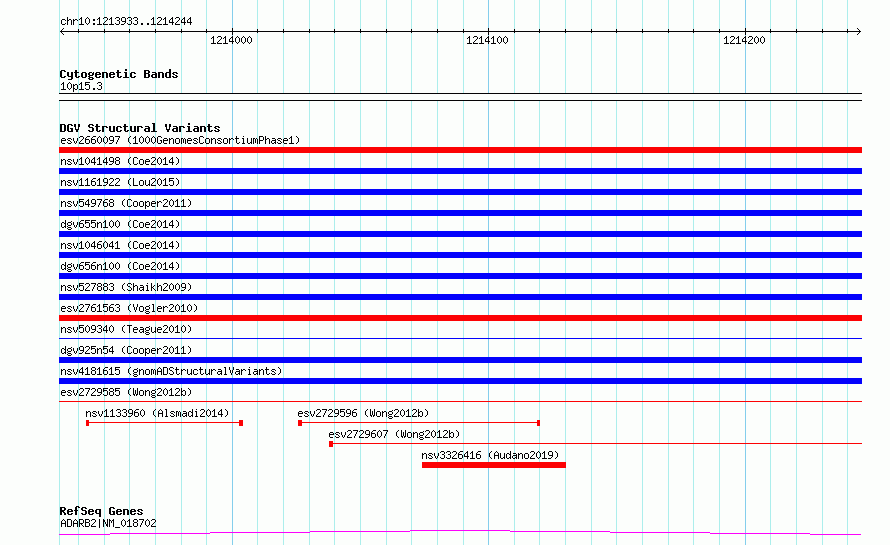
Task: Click the thin nsv509340 blue line
Action: pyautogui.click(x=460, y=339)
